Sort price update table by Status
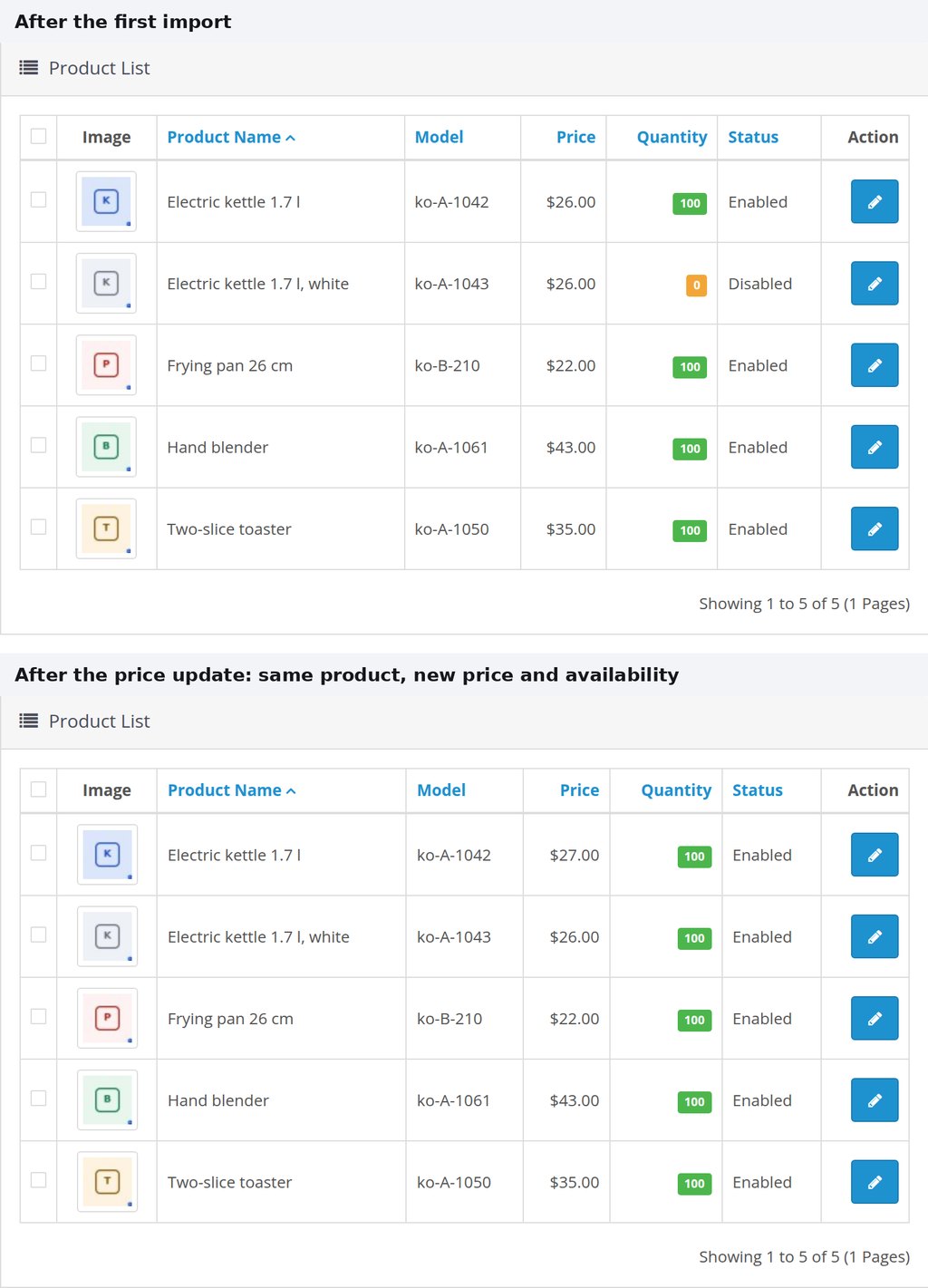 coord(758,790)
